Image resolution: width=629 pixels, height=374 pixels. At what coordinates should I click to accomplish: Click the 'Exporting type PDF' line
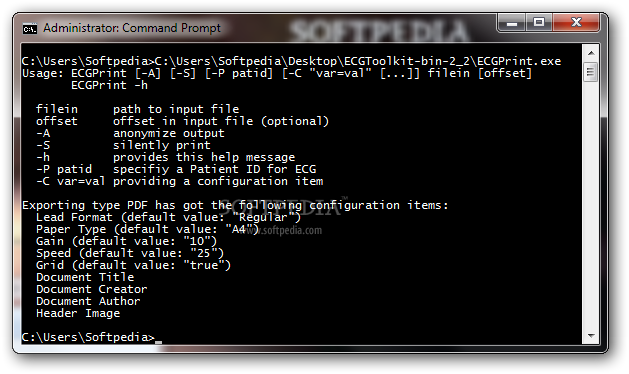pyautogui.click(x=235, y=205)
